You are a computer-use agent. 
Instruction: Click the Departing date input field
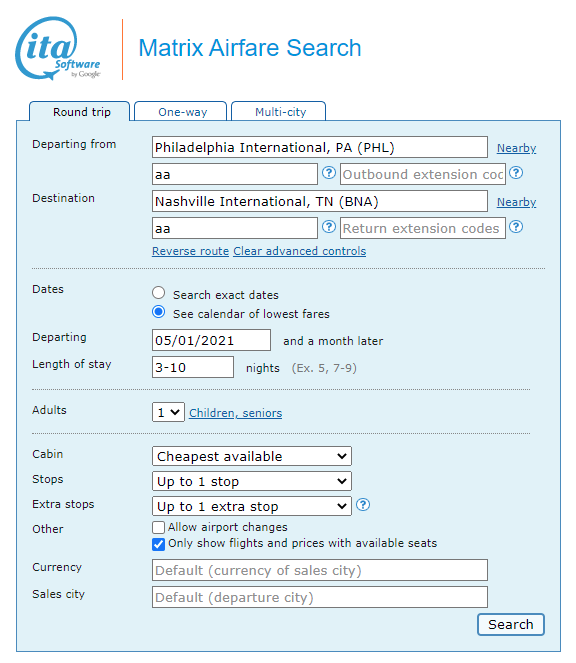click(211, 340)
